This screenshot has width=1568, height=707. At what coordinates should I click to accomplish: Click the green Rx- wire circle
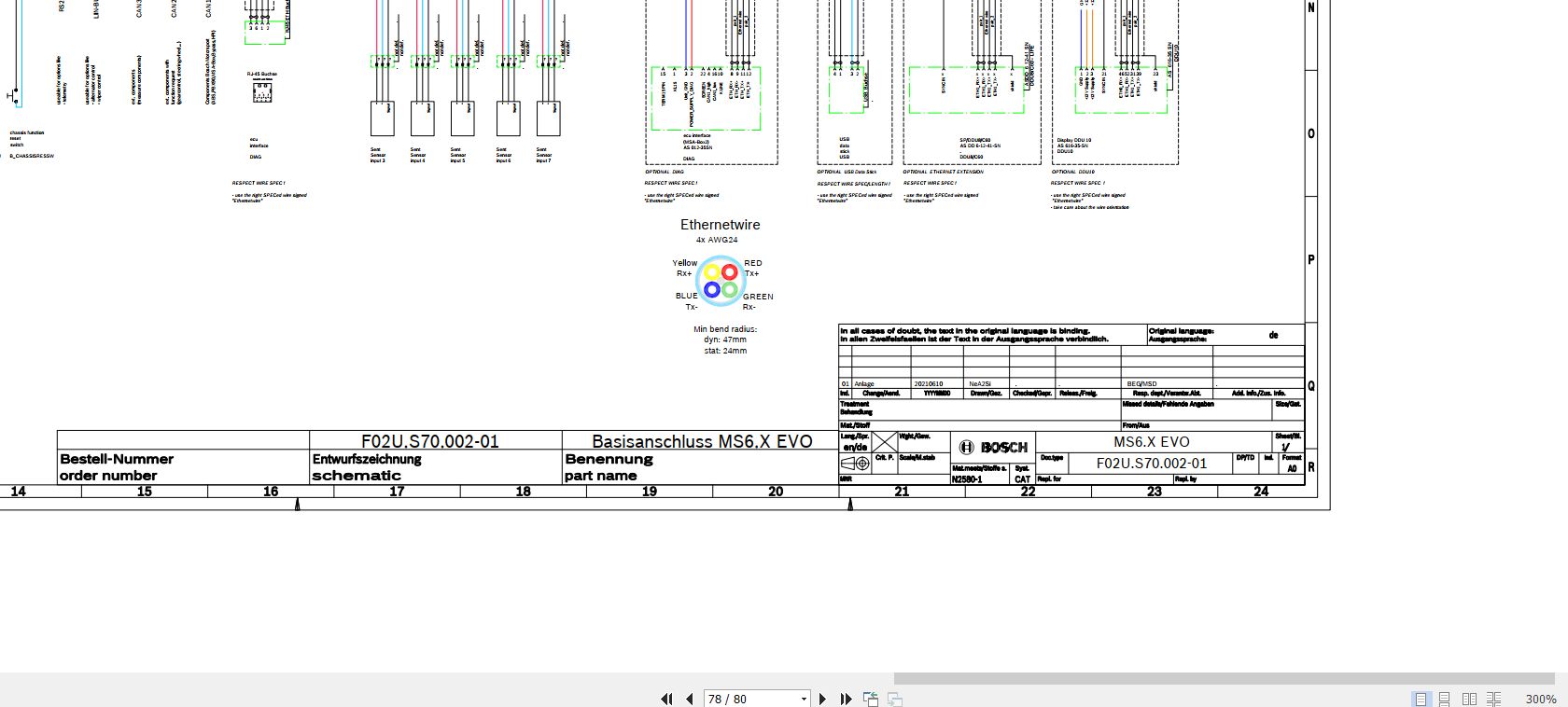[729, 290]
